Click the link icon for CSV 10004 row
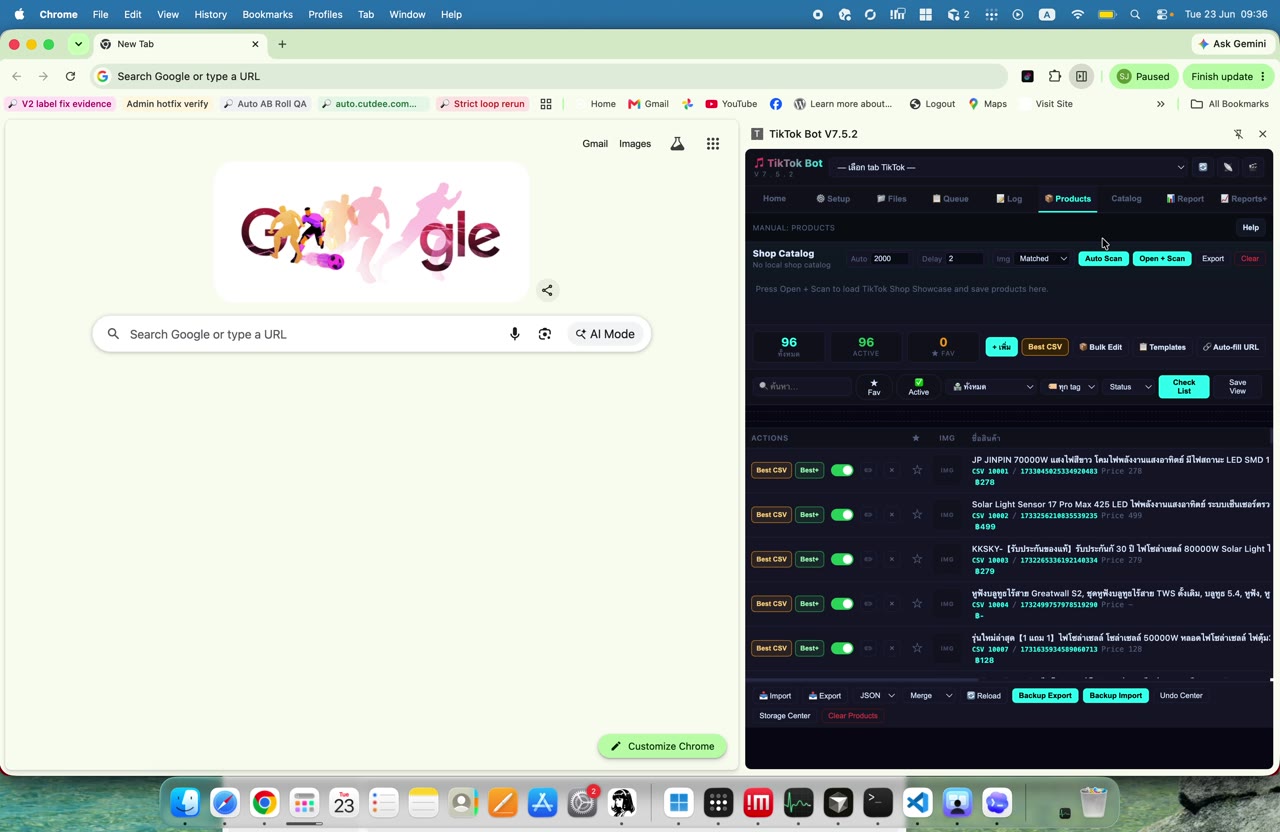 coord(868,604)
